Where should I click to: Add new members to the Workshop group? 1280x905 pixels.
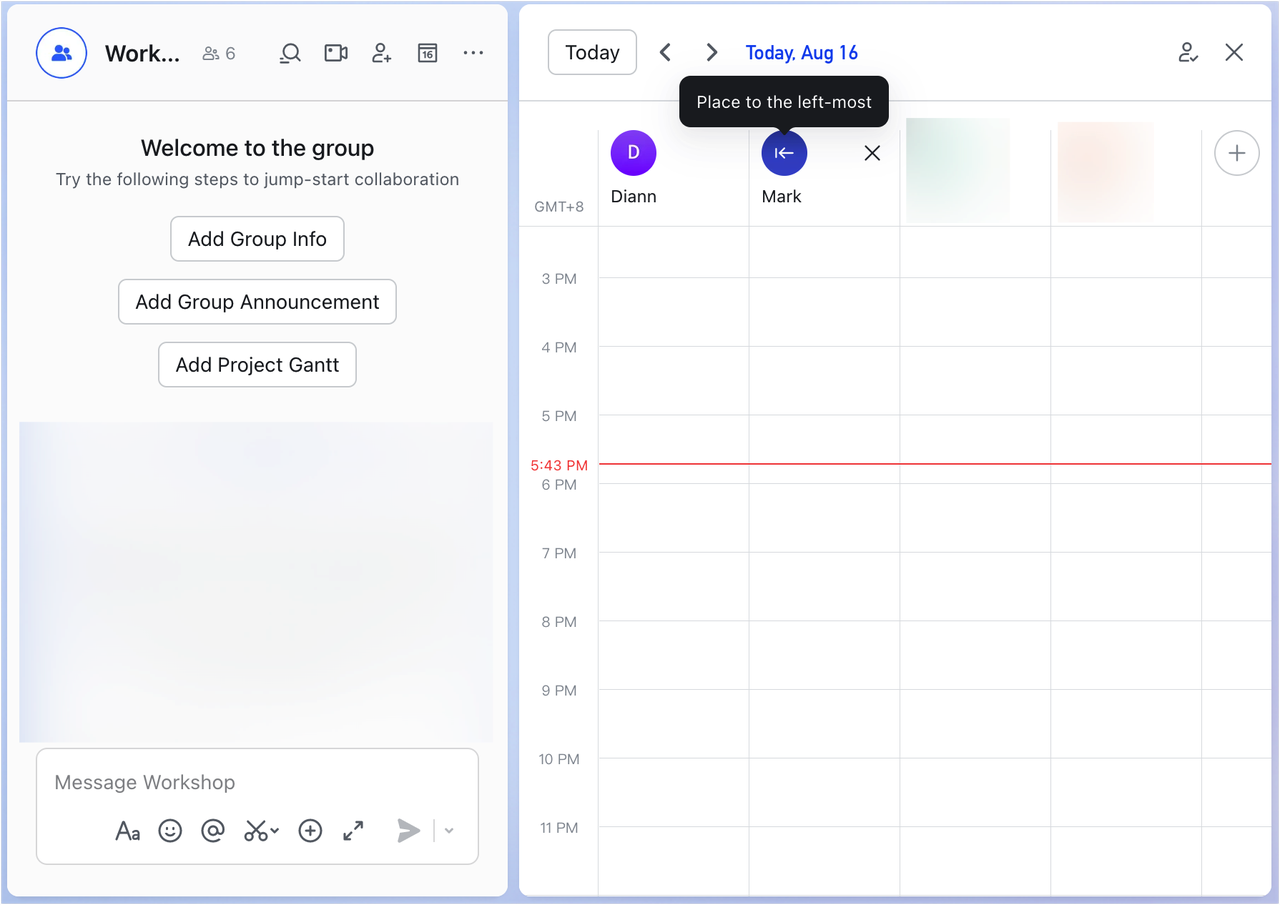tap(381, 53)
